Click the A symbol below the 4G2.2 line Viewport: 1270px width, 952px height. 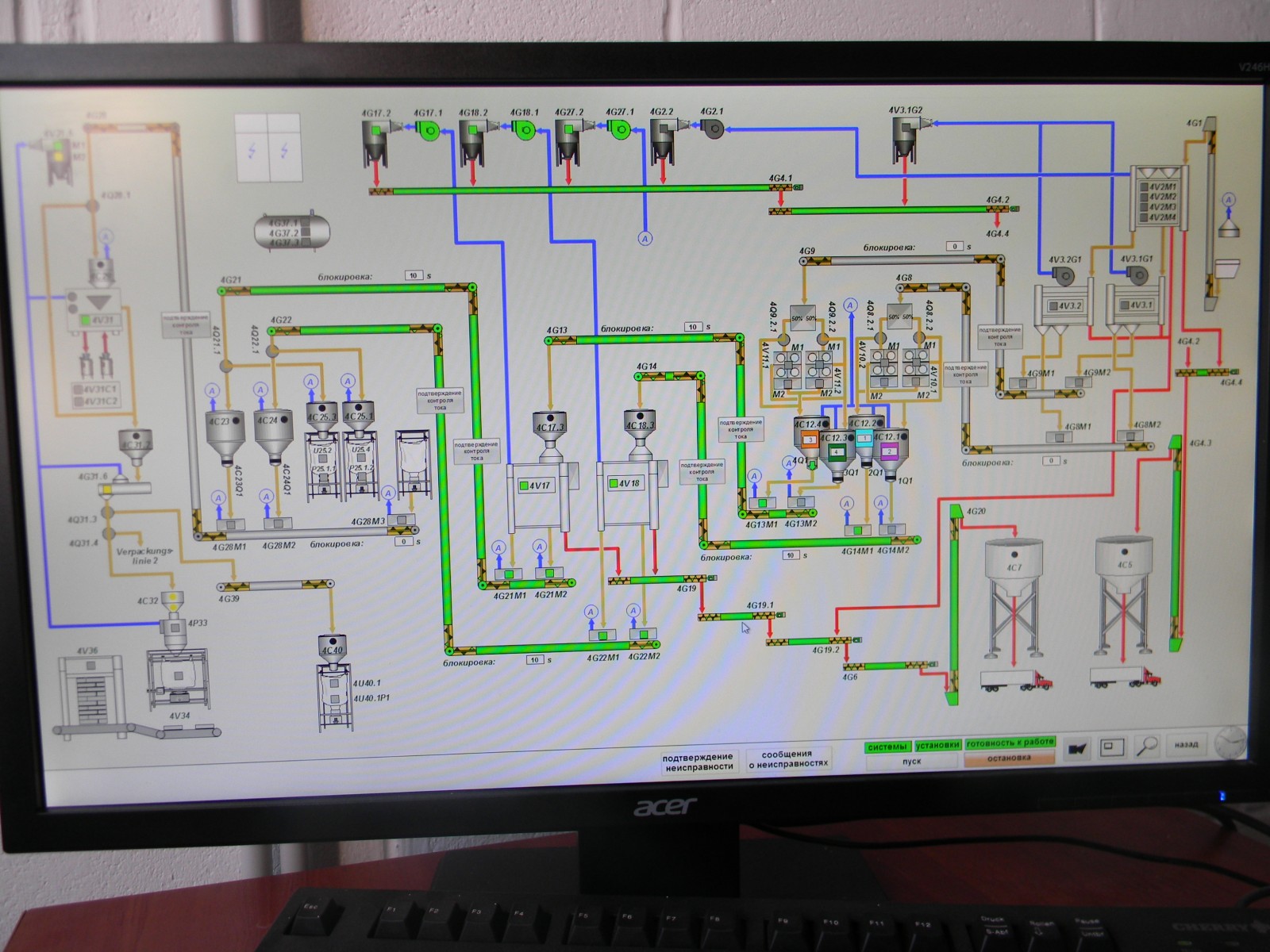[x=646, y=238]
